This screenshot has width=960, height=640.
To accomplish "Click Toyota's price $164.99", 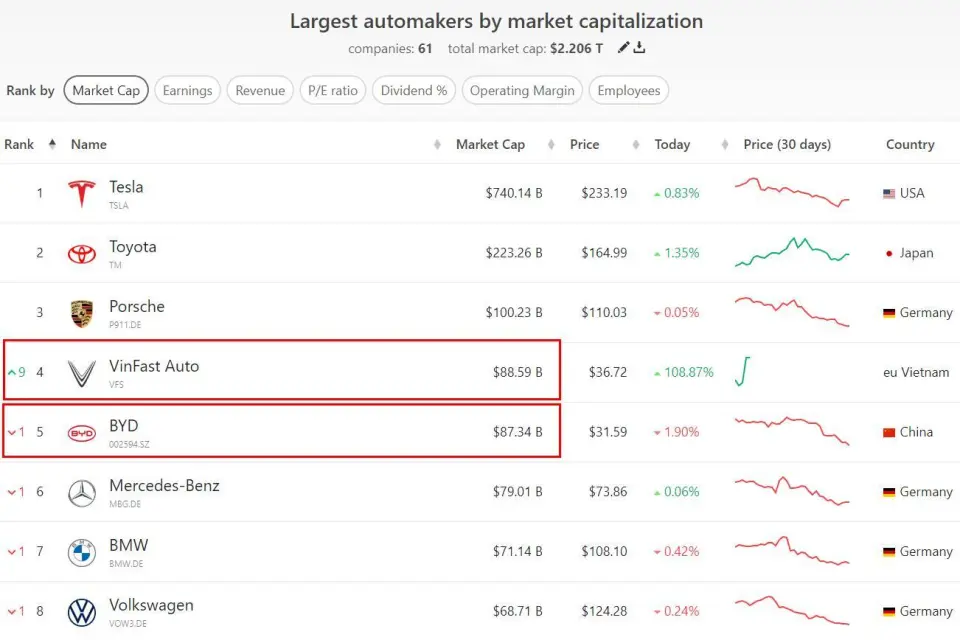I will coord(604,253).
